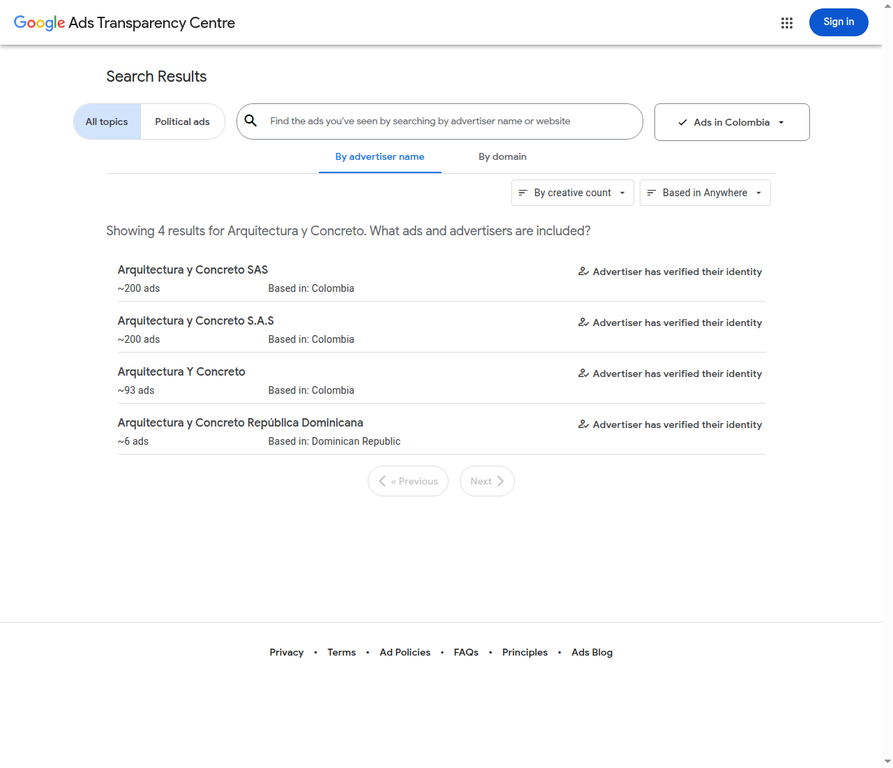Open the Ad Policies footer link

tap(405, 652)
